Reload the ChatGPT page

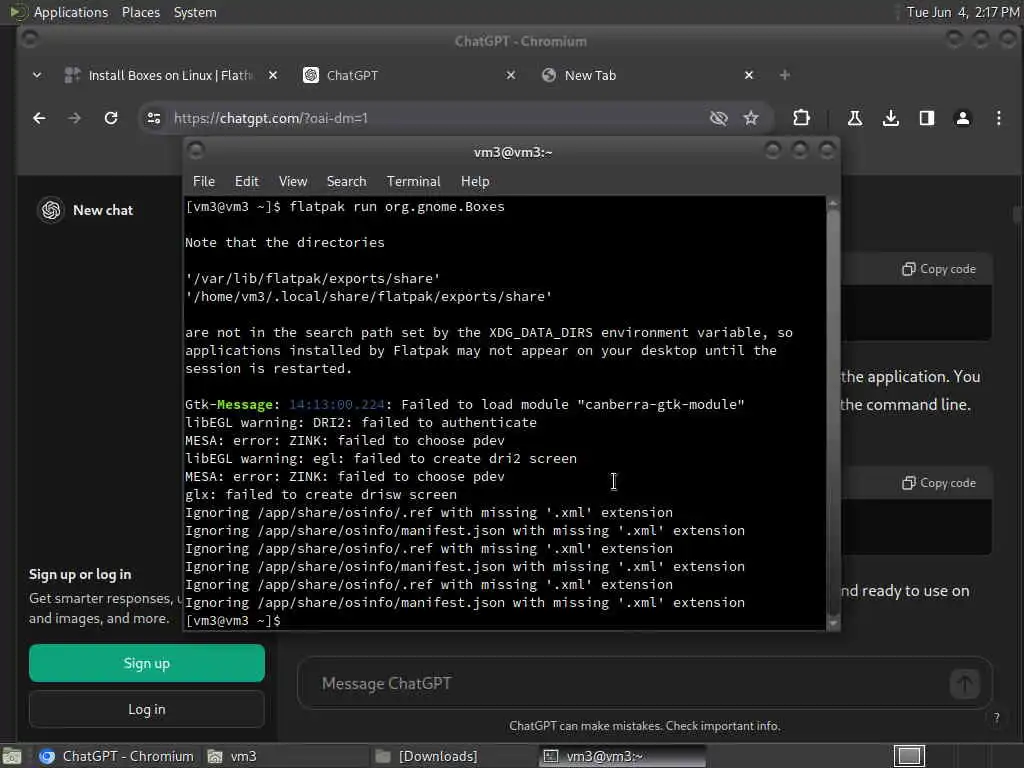click(111, 118)
